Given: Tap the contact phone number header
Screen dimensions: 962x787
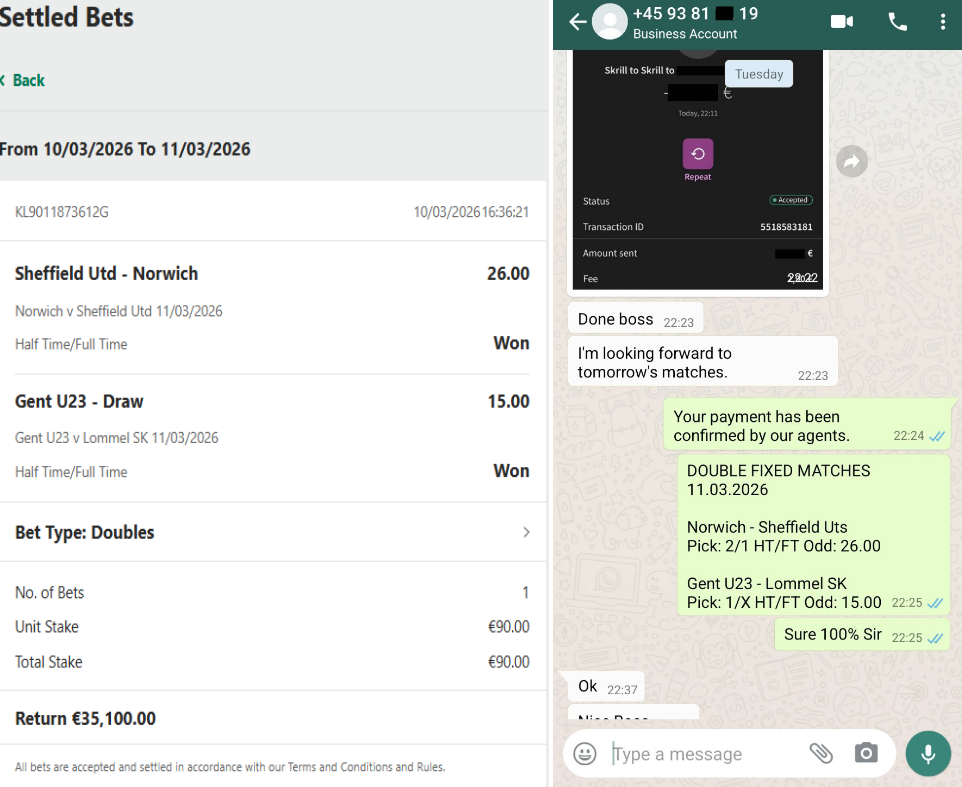Looking at the screenshot, I should (695, 13).
